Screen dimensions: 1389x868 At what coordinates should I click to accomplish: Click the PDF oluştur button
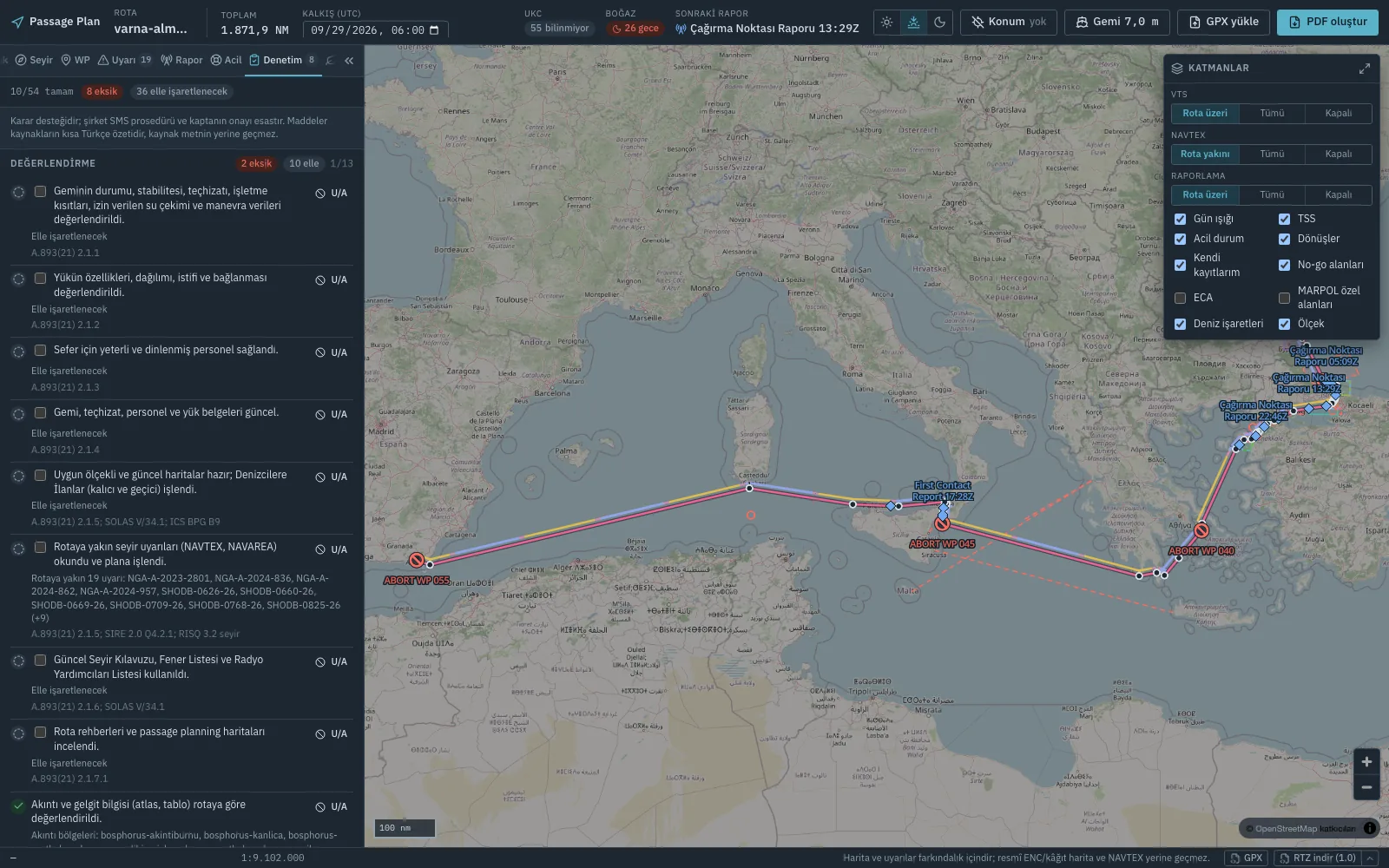1327,23
